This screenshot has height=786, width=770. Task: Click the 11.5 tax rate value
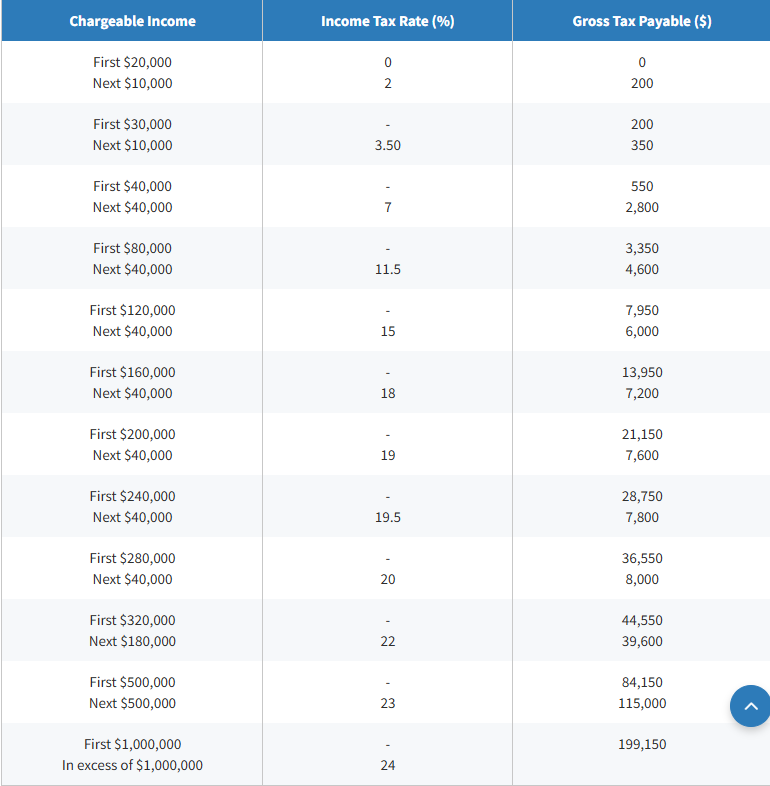coord(387,269)
